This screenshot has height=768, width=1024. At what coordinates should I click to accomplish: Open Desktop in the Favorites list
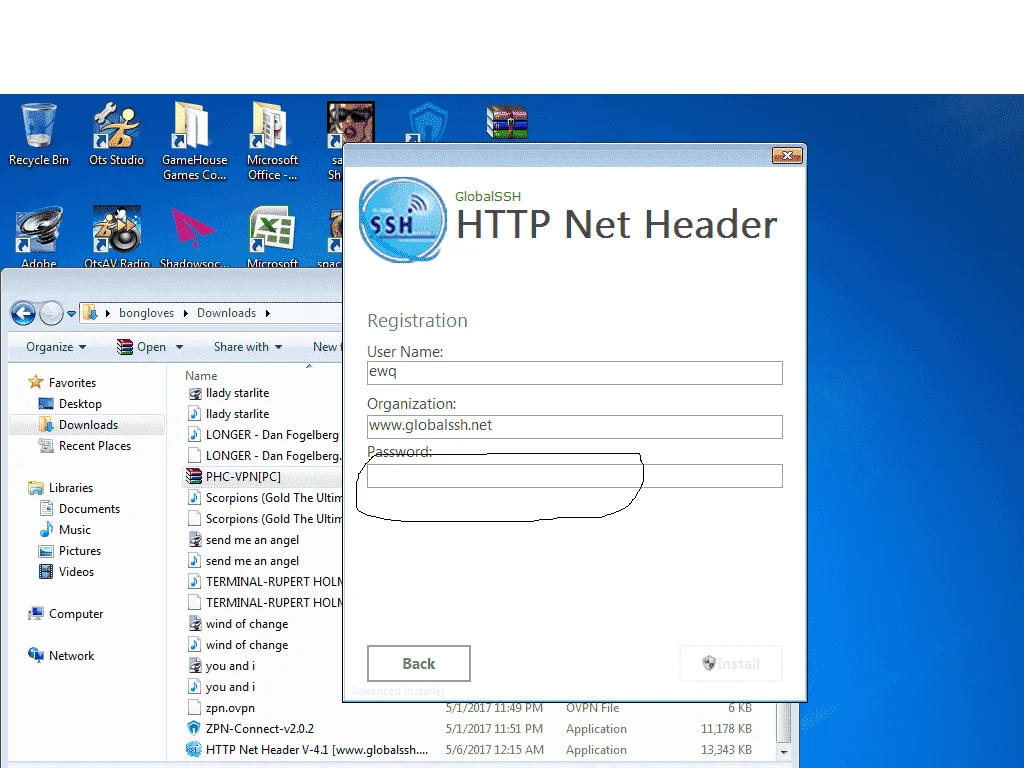click(71, 404)
